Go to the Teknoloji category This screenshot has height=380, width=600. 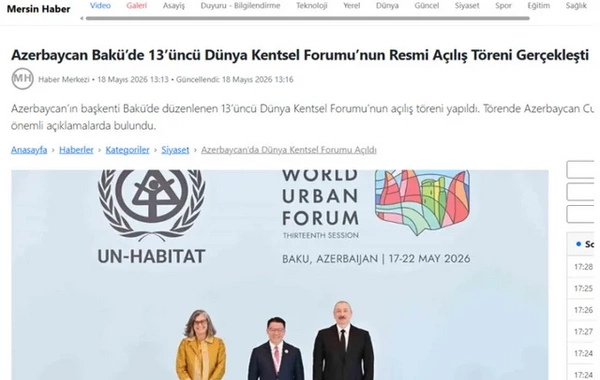(311, 5)
